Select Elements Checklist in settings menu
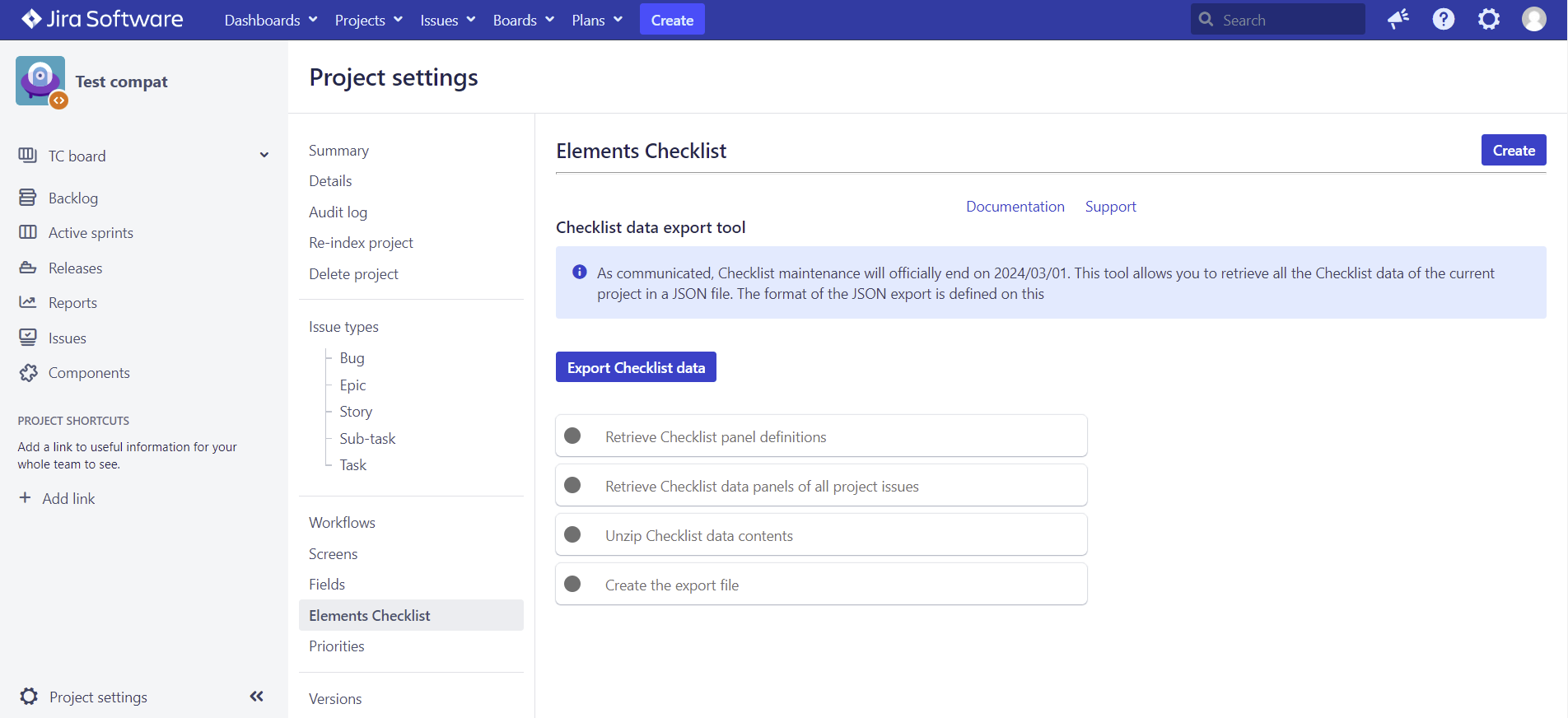Image resolution: width=1568 pixels, height=718 pixels. [x=370, y=615]
